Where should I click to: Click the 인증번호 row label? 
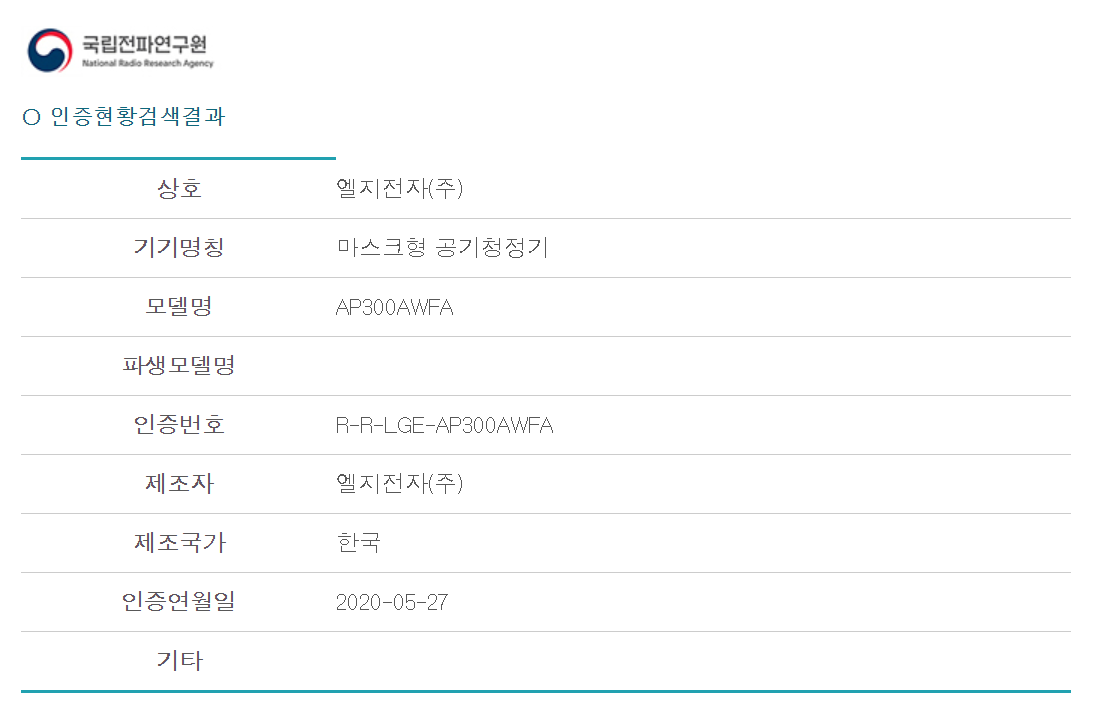coord(179,425)
